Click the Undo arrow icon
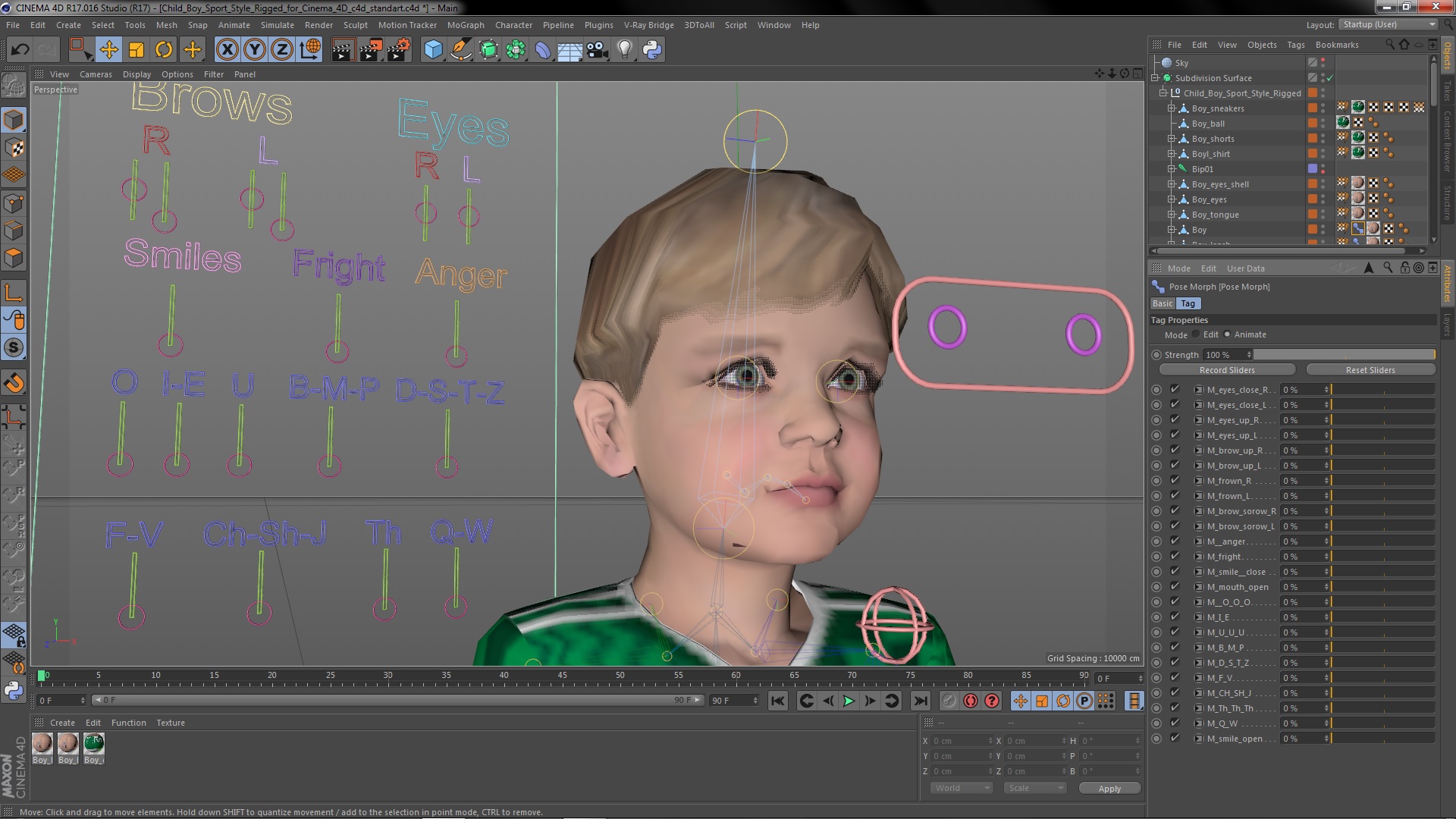Screen dimensions: 1456x819 point(20,50)
